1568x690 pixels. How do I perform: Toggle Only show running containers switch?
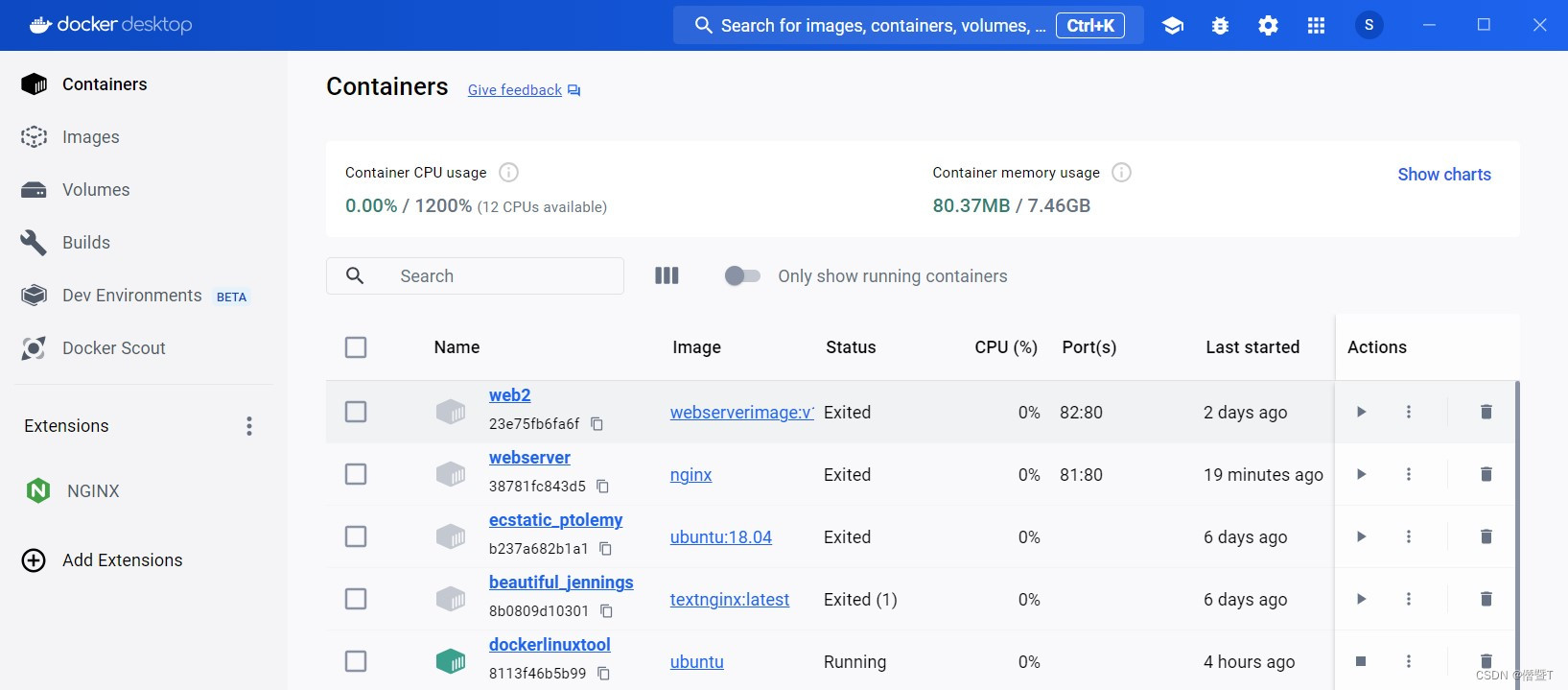coord(742,276)
